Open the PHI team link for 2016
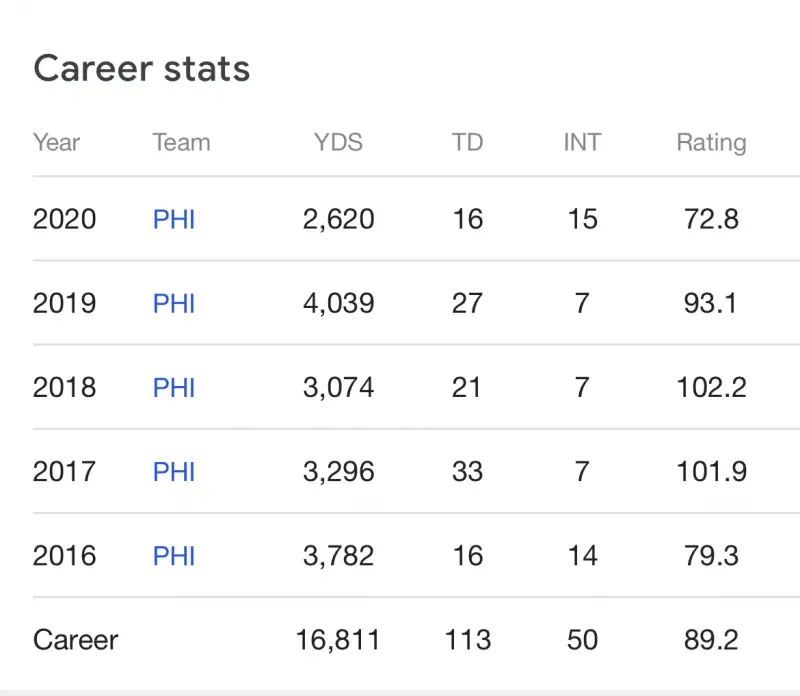800x696 pixels. tap(174, 555)
